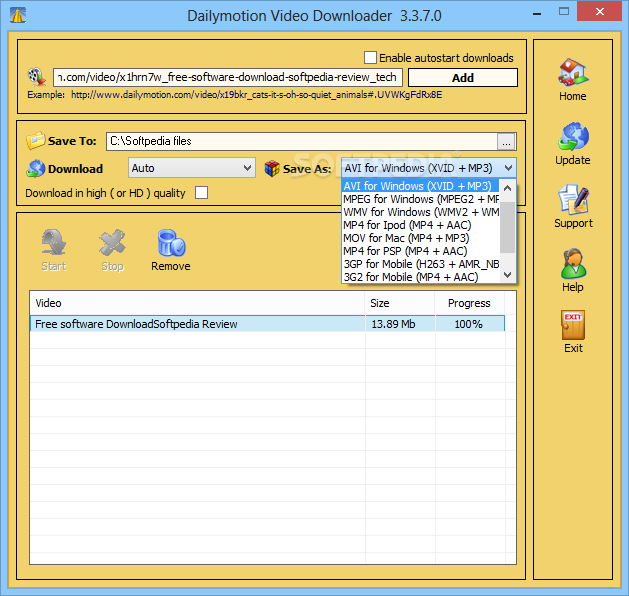629x596 pixels.
Task: Enable autostart downloads checkbox
Action: coord(370,57)
